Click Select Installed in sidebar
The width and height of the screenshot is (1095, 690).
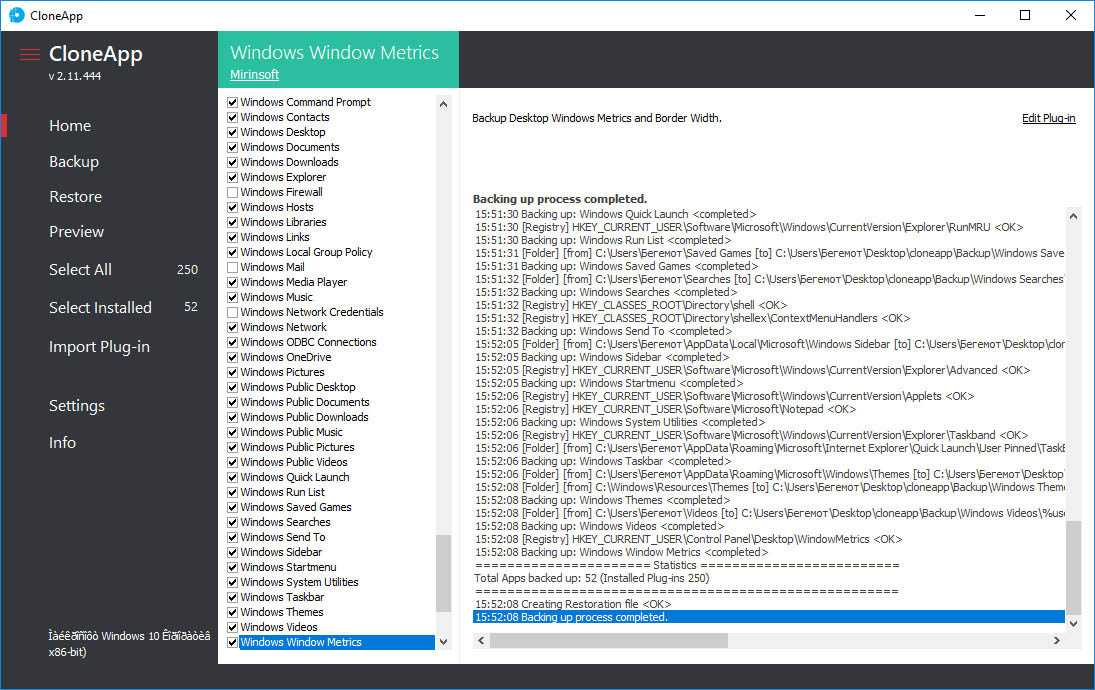click(100, 307)
